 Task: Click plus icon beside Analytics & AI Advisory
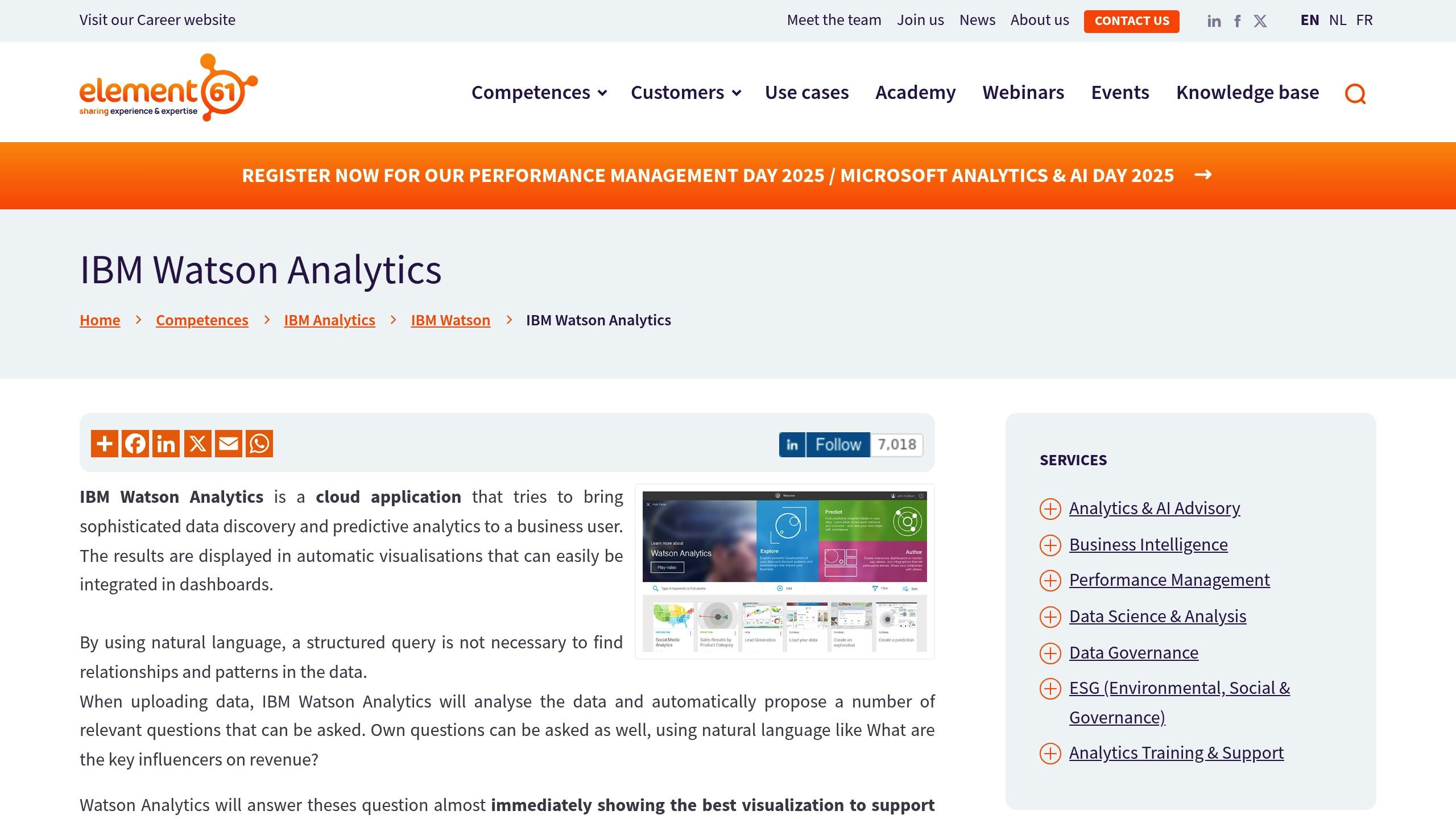tap(1050, 508)
